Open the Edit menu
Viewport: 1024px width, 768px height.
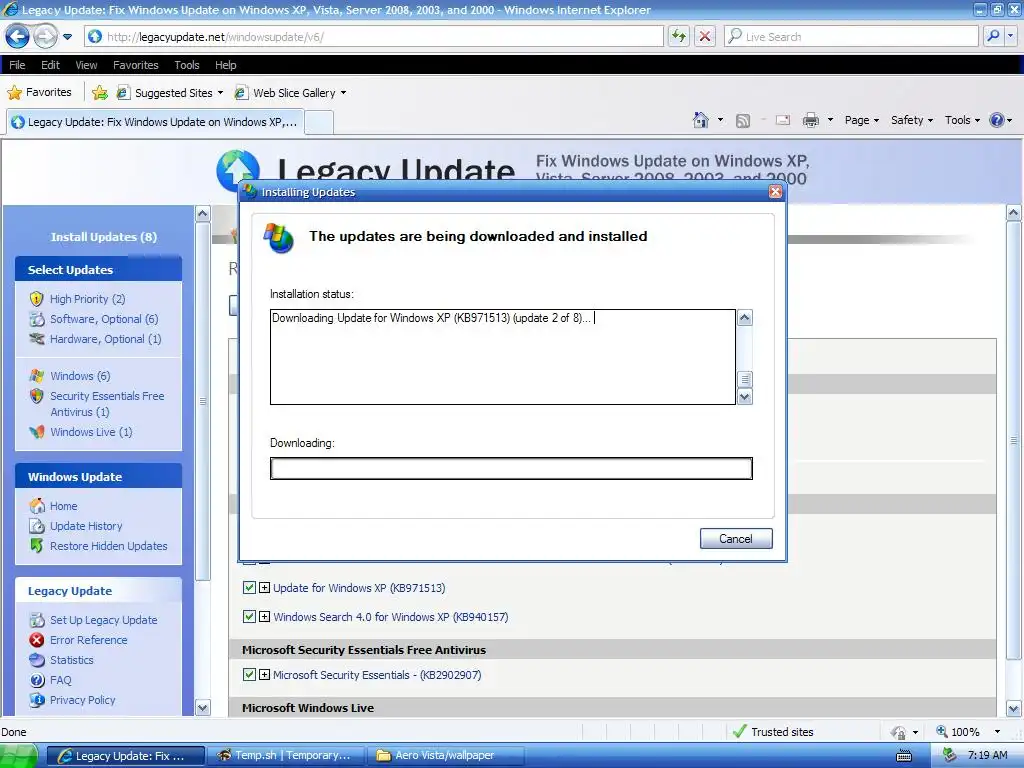click(x=50, y=65)
